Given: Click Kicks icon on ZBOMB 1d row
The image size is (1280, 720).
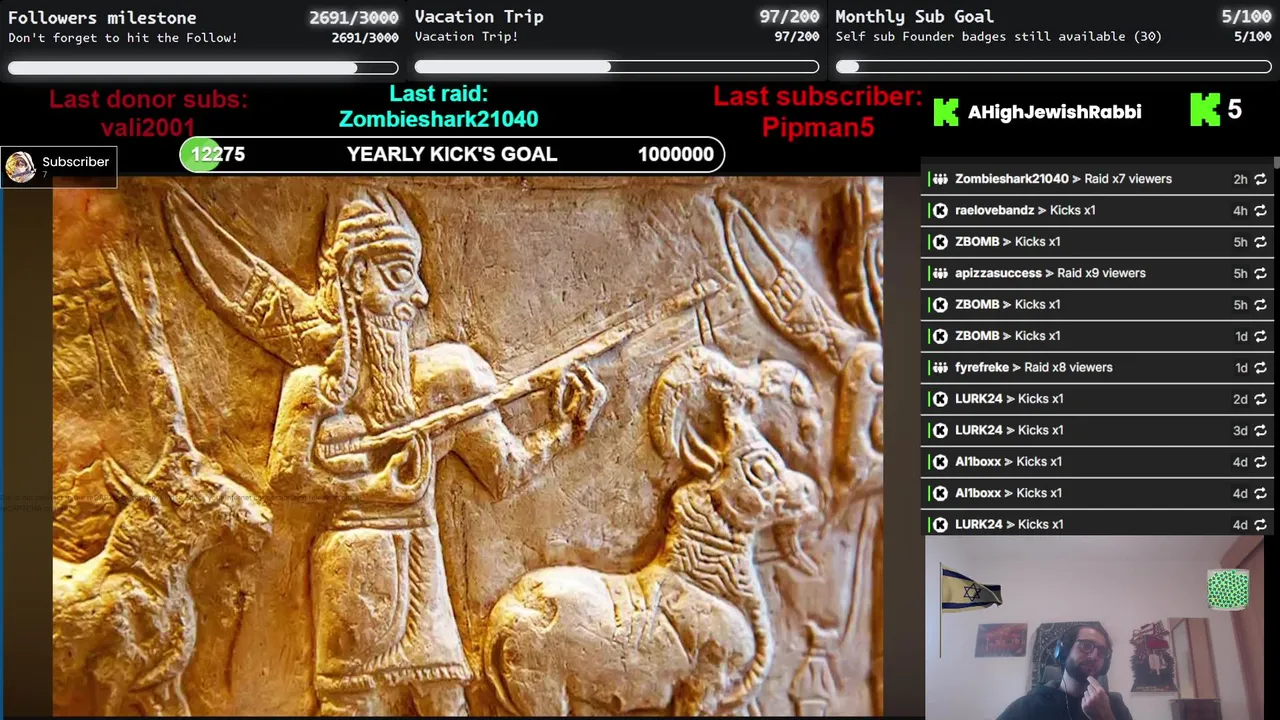Looking at the screenshot, I should click(x=940, y=336).
